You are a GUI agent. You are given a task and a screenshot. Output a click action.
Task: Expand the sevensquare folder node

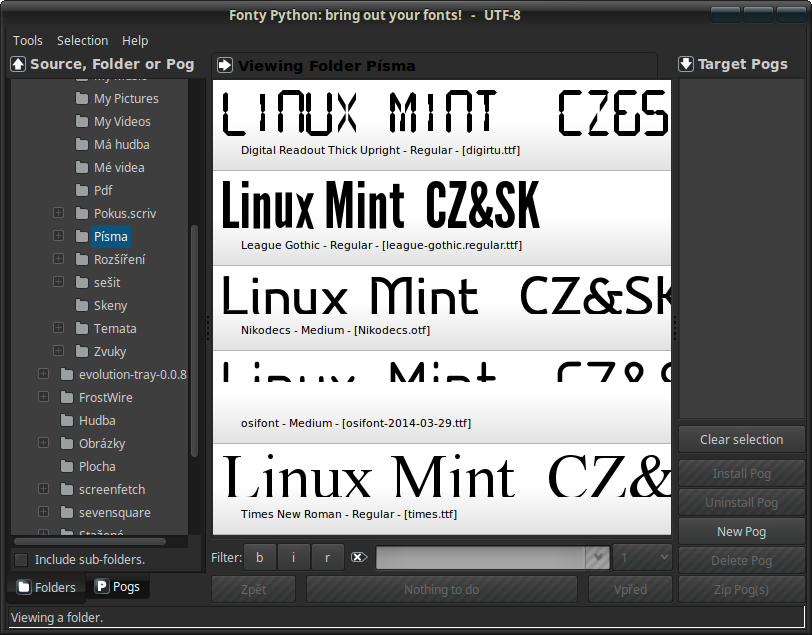pyautogui.click(x=44, y=512)
